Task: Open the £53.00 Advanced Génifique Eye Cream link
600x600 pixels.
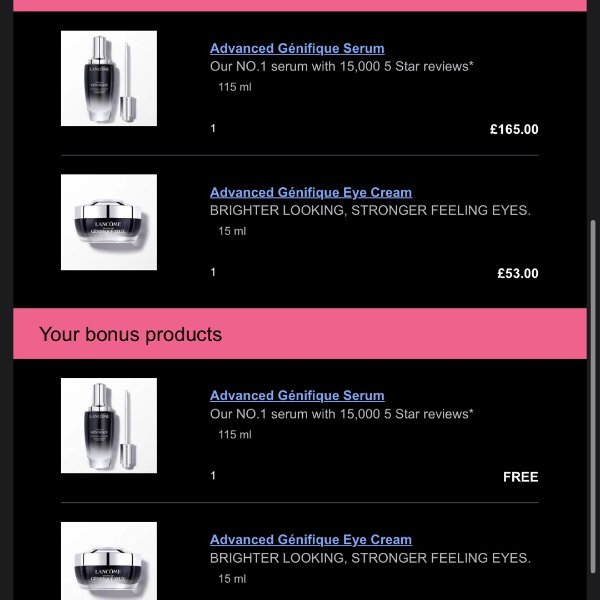Action: [x=310, y=192]
